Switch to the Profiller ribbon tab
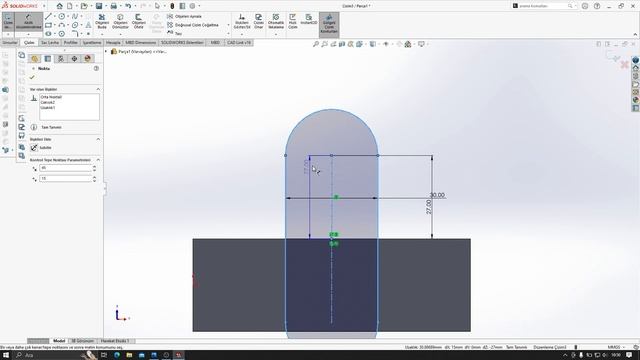640x360 pixels. [x=71, y=42]
